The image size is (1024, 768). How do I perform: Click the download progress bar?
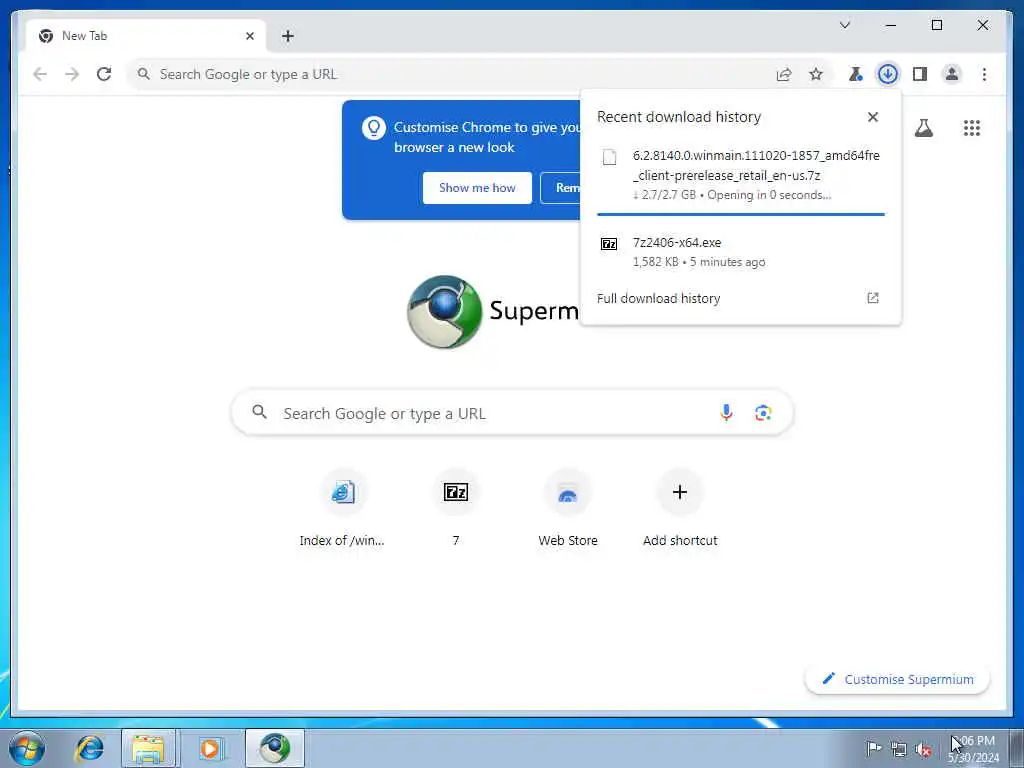pos(741,214)
